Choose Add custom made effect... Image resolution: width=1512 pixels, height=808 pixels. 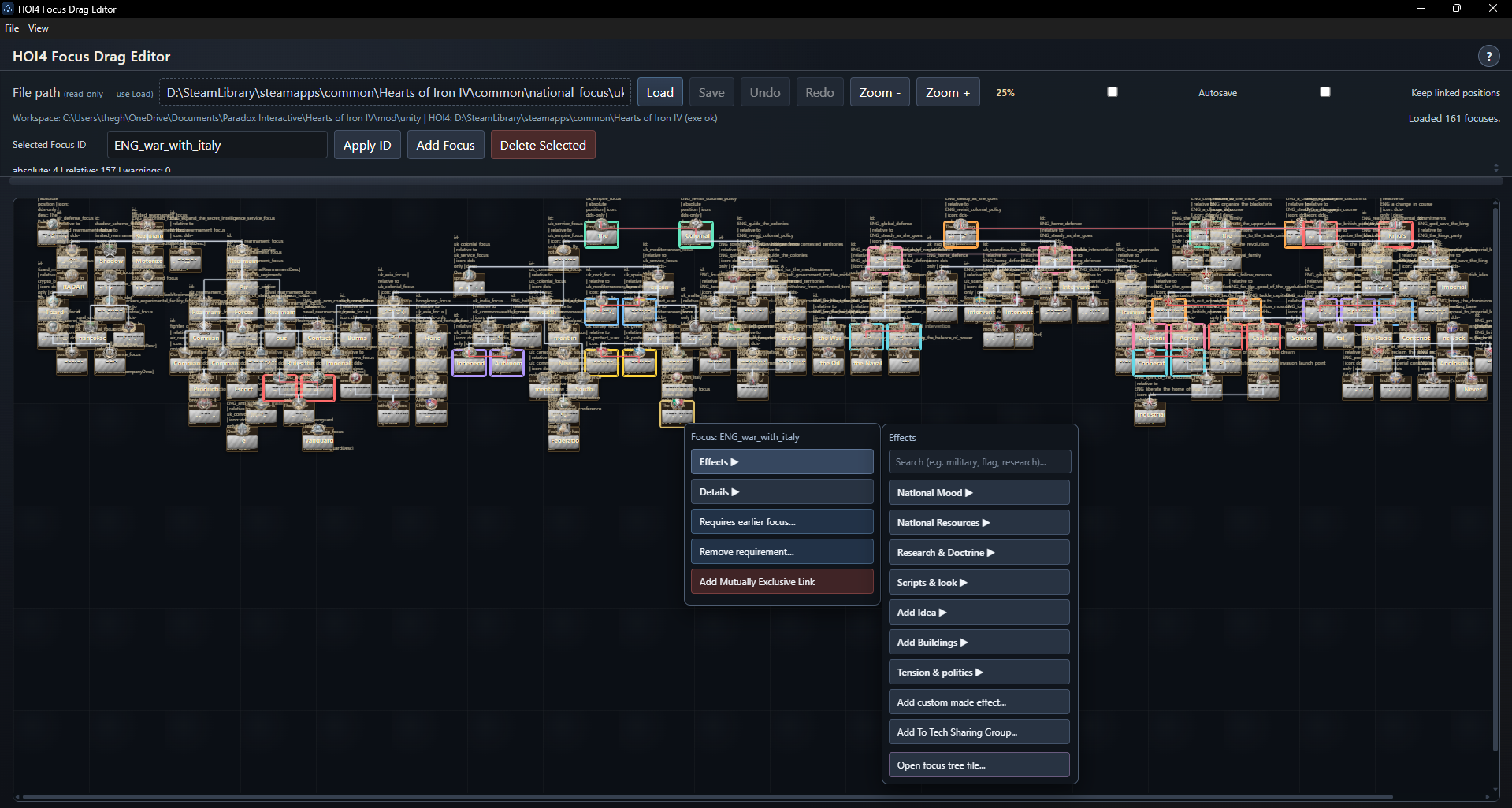coord(979,702)
